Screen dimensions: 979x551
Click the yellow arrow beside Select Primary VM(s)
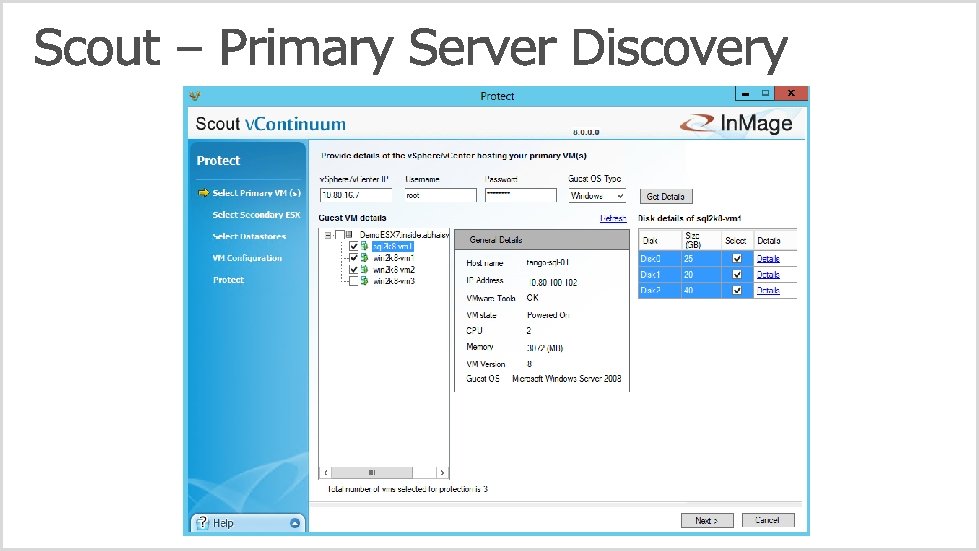204,193
